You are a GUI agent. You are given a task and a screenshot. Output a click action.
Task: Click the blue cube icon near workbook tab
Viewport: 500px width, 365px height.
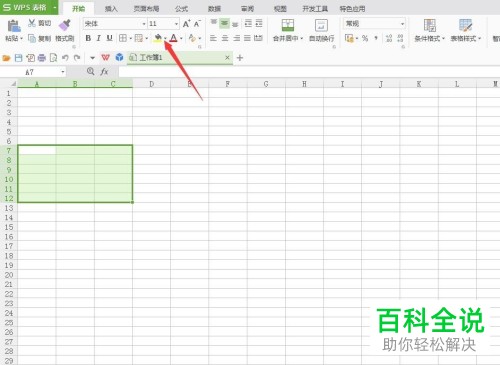[119, 58]
